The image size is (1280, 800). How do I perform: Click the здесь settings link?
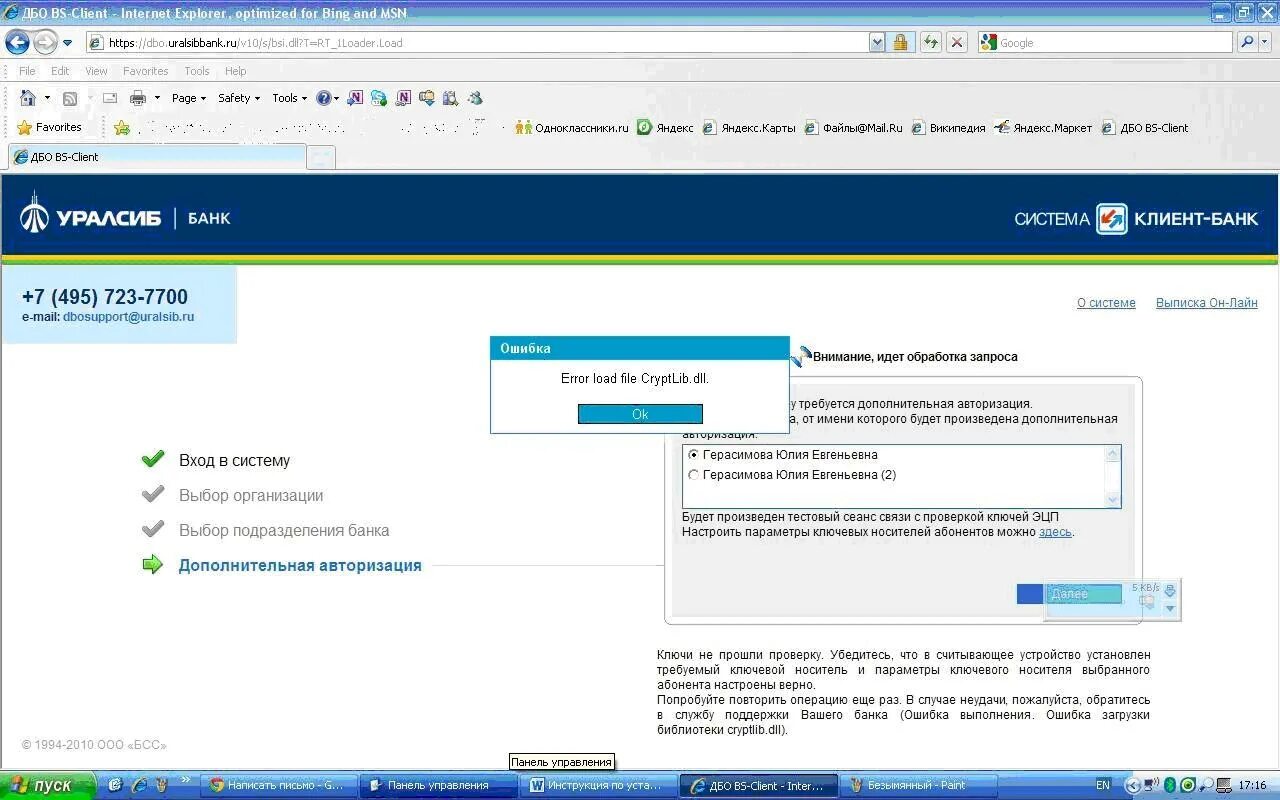1055,532
